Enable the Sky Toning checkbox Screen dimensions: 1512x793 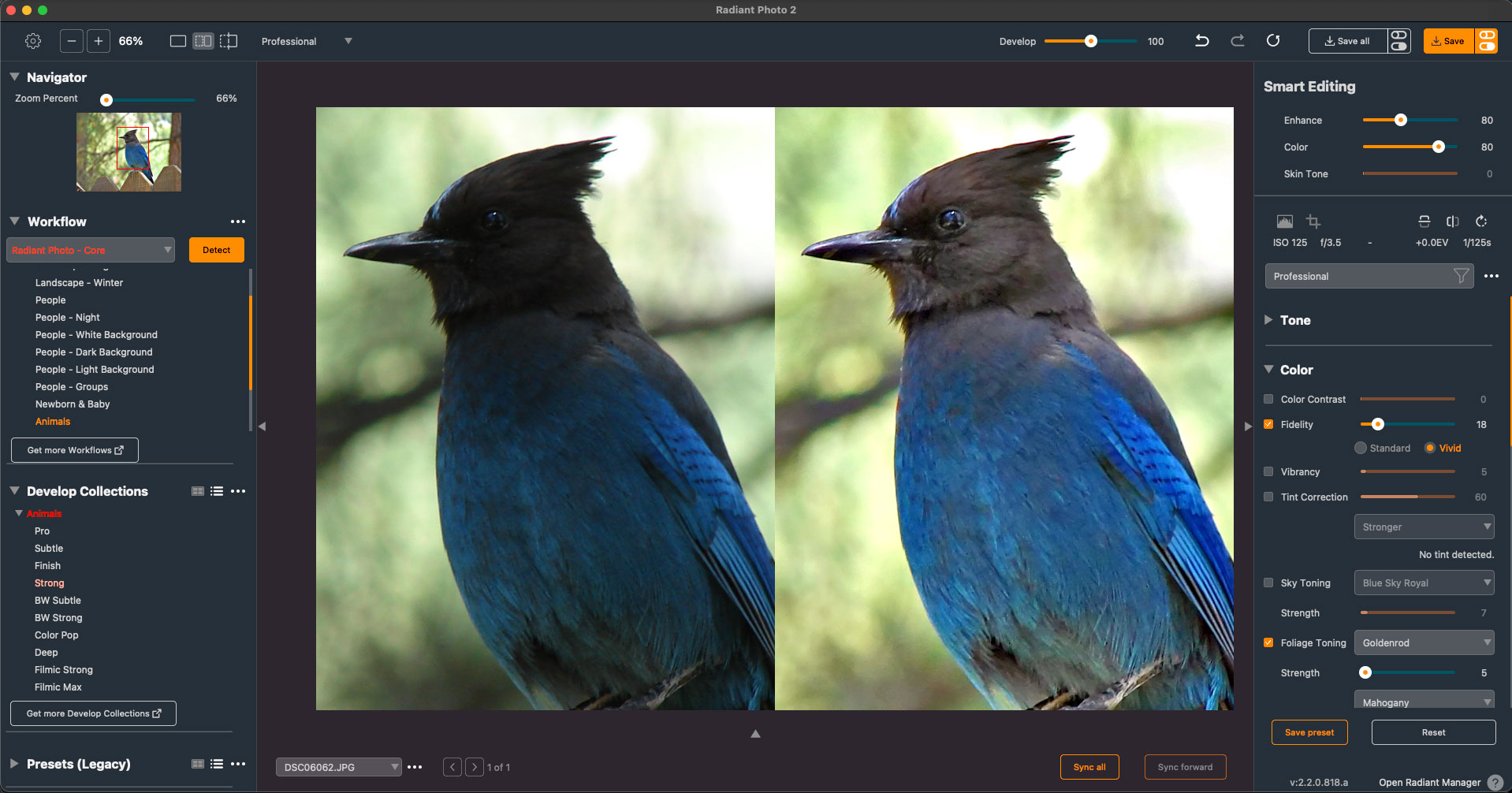[1268, 583]
